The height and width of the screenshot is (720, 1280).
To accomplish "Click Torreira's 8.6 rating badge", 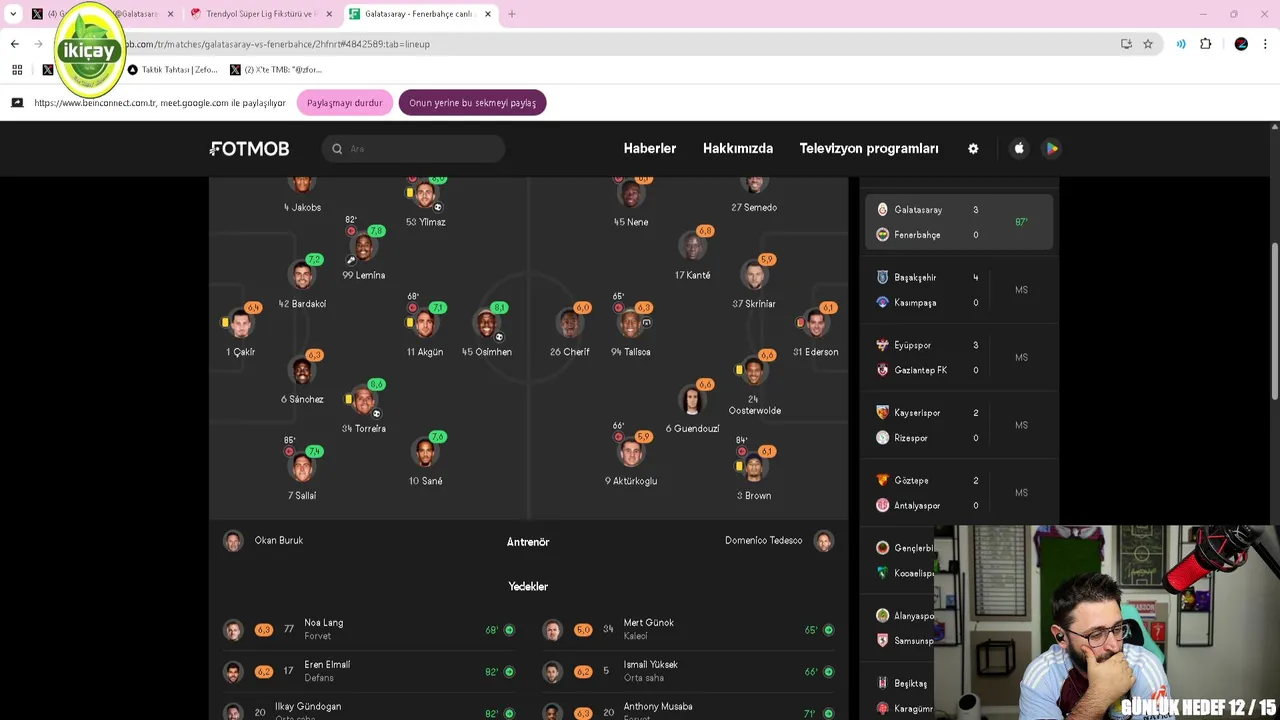I will pyautogui.click(x=376, y=384).
